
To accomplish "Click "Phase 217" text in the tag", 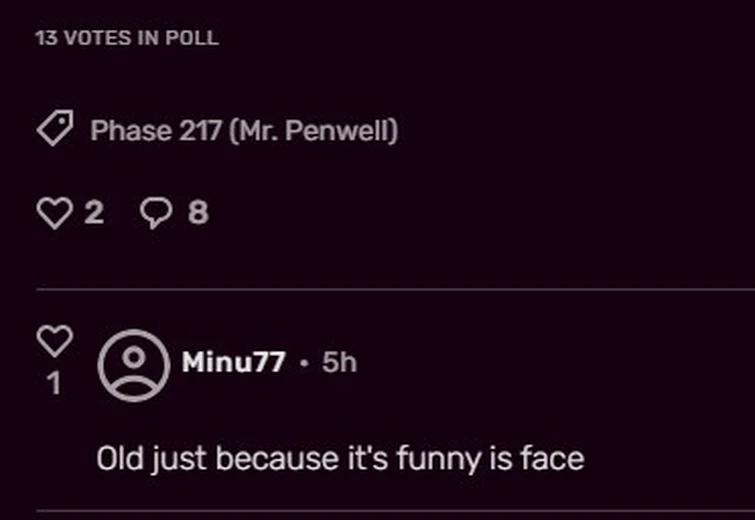I will 156,131.
